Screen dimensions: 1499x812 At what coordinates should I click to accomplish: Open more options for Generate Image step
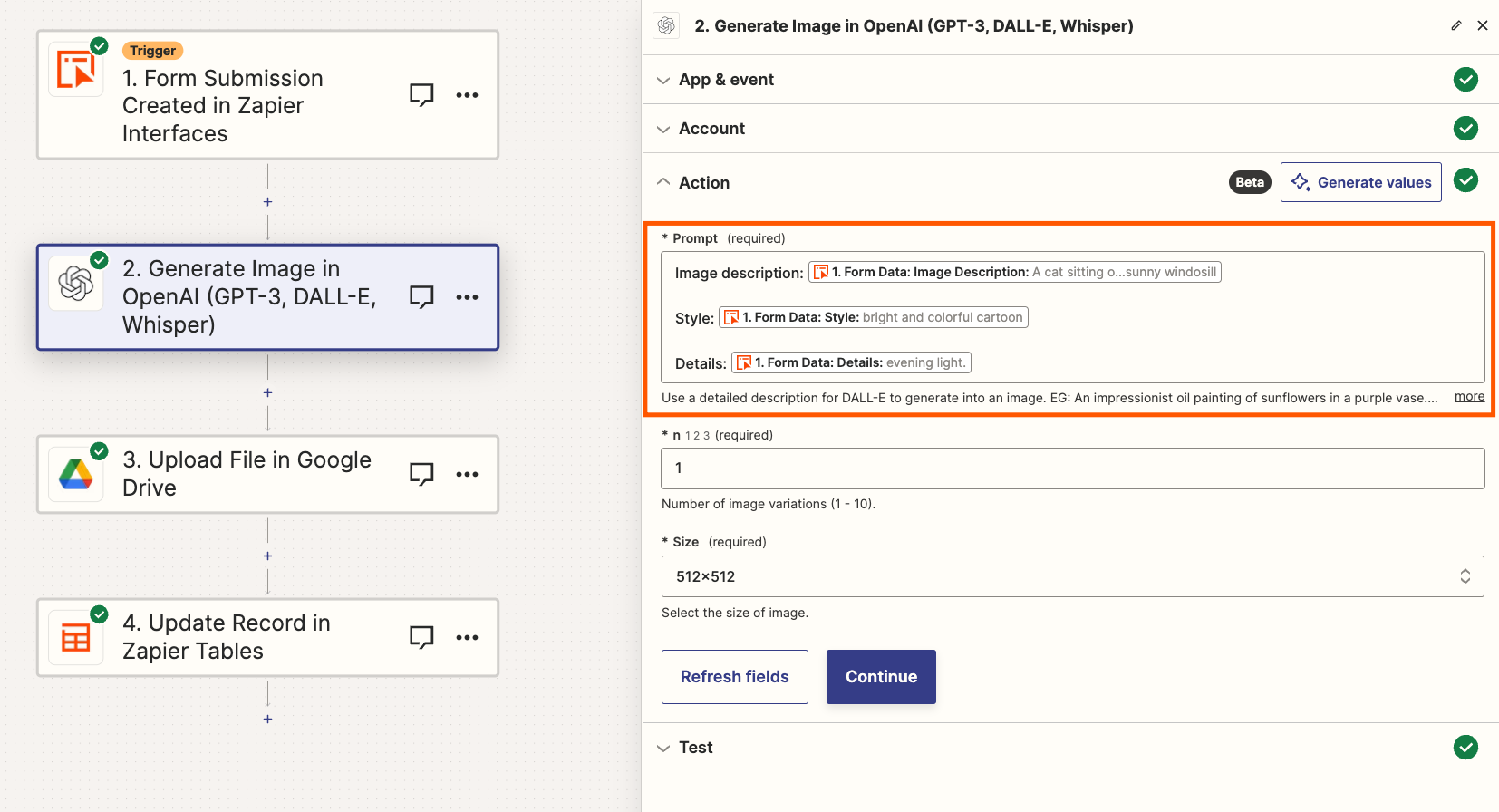[467, 297]
